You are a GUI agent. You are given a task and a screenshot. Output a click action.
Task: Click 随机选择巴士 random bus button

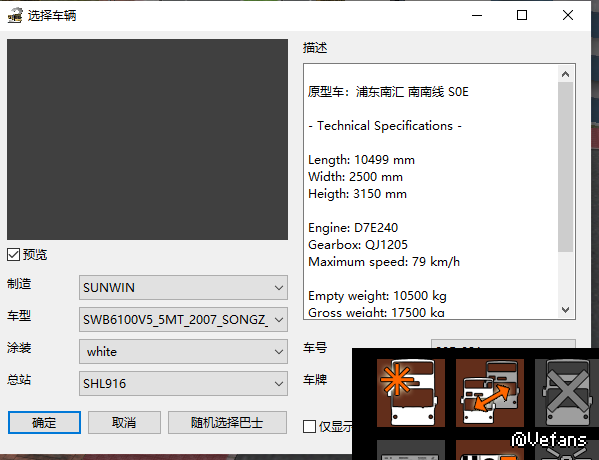point(227,423)
